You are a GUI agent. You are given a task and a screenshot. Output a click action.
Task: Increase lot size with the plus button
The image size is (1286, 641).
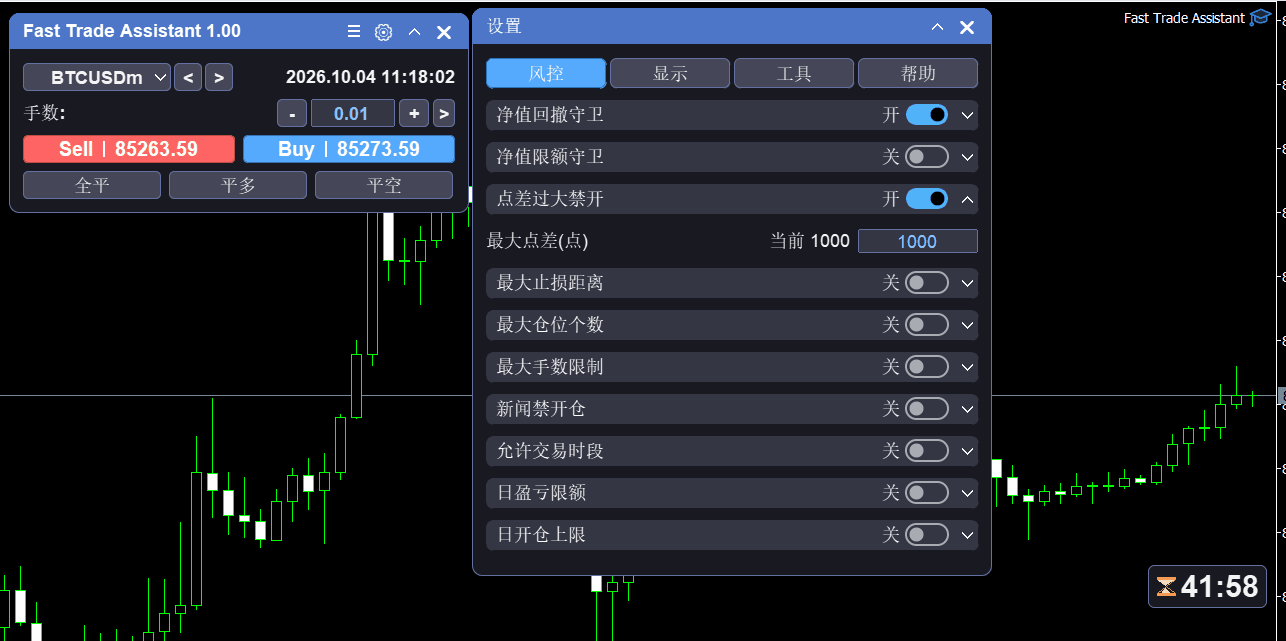(x=414, y=114)
